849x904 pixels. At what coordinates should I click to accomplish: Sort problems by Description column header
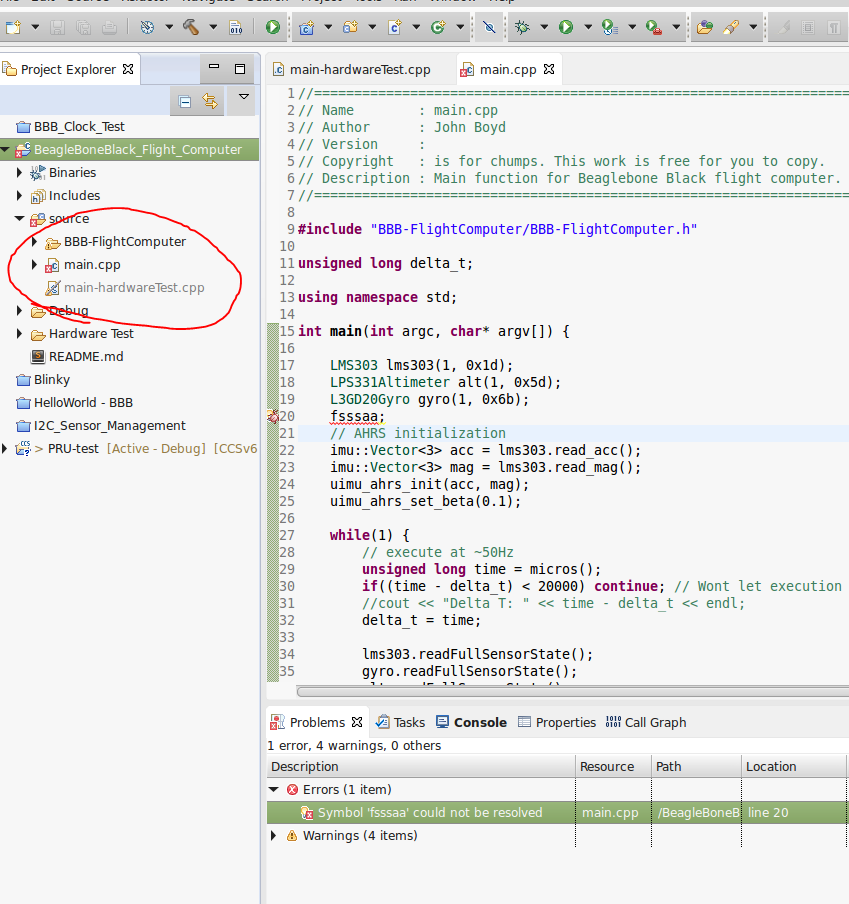421,767
